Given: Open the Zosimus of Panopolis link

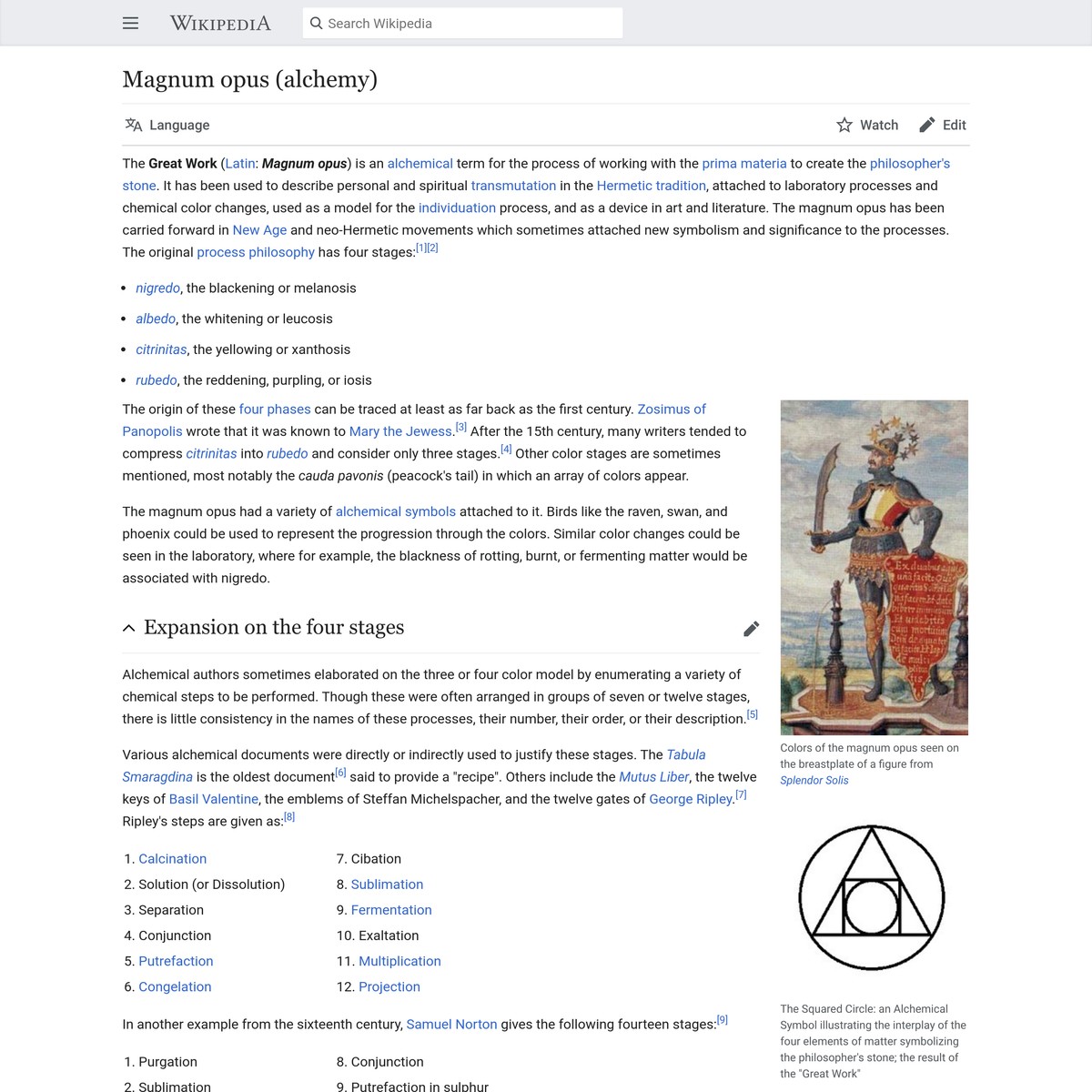Looking at the screenshot, I should tap(671, 409).
